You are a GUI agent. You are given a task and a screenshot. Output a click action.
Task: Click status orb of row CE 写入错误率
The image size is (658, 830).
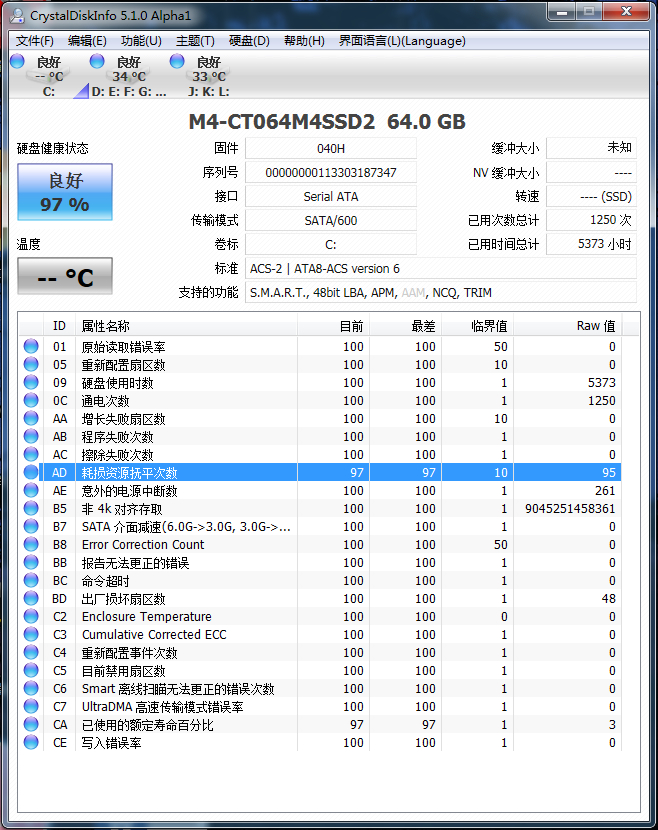(x=31, y=742)
